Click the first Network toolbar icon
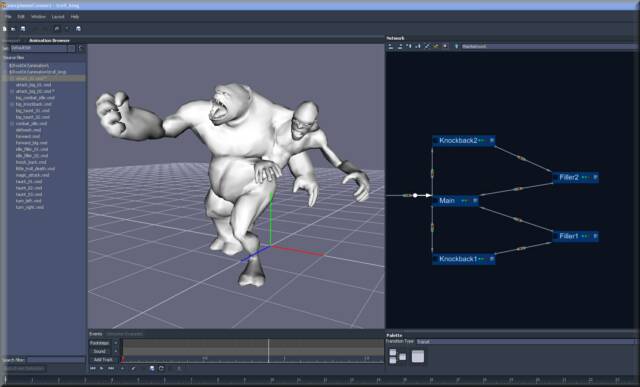The height and width of the screenshot is (387, 640). 391,47
